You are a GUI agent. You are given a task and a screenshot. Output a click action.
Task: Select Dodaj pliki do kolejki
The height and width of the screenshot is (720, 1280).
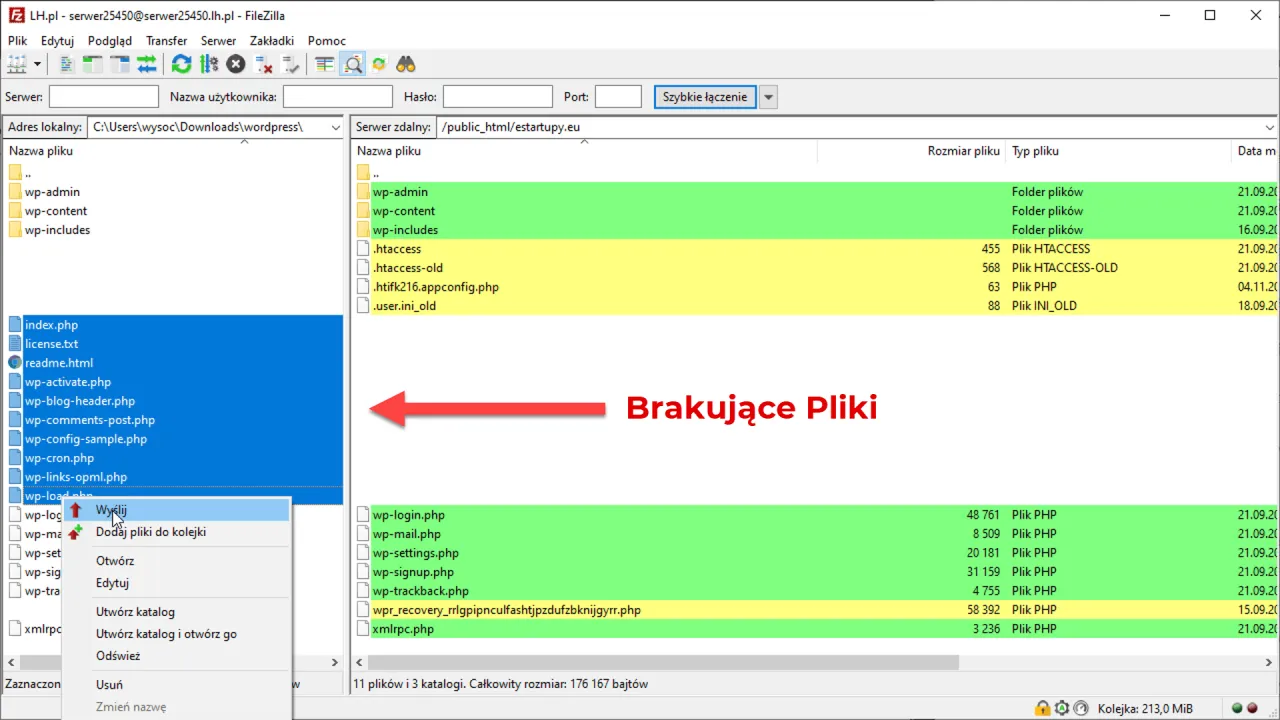click(151, 532)
